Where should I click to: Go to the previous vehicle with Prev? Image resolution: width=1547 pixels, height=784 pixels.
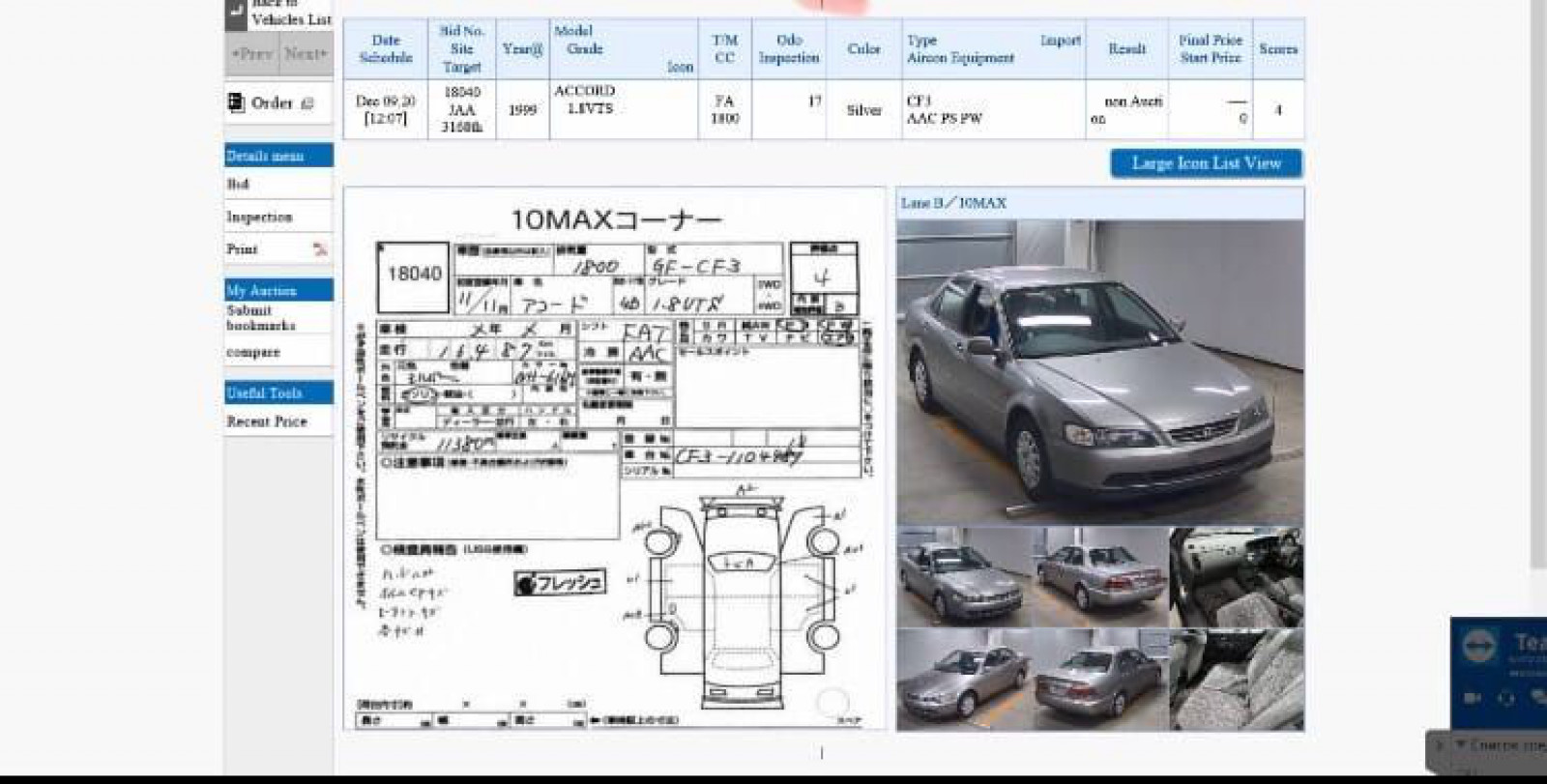pos(252,54)
